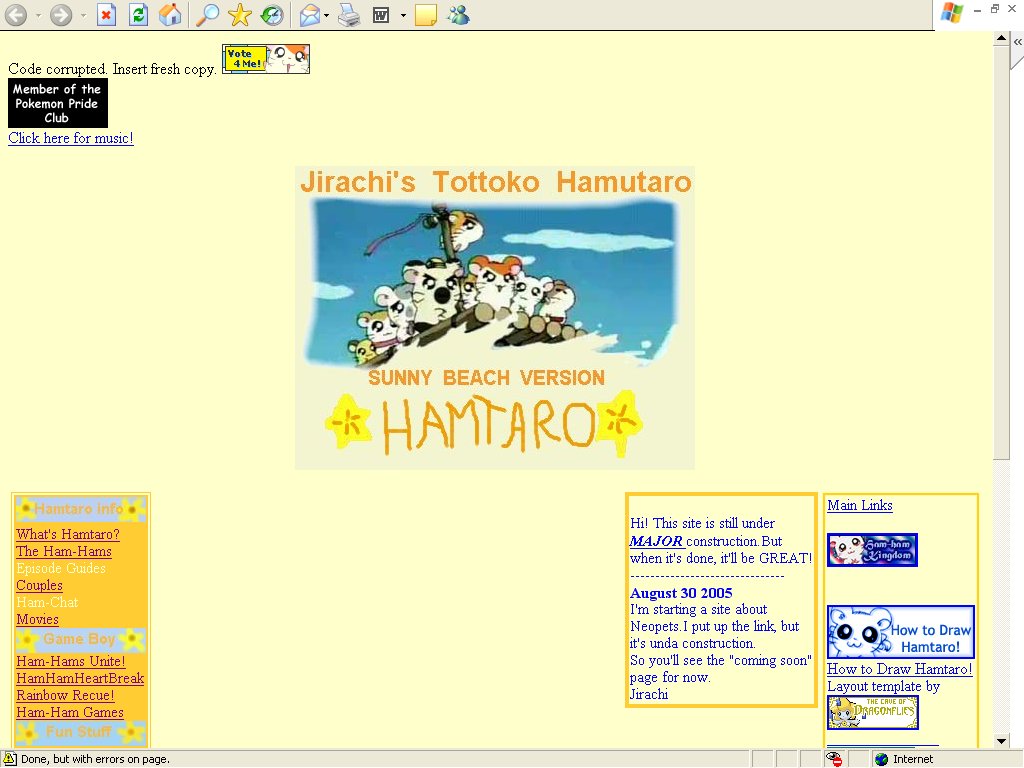Click the 'MAJOR' link in the news box
The width and height of the screenshot is (1024, 768).
(656, 541)
